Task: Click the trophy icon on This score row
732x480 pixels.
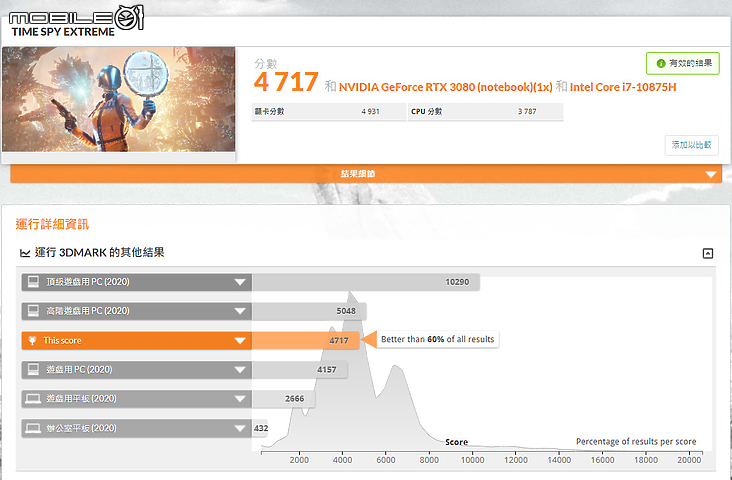Action: (32, 340)
